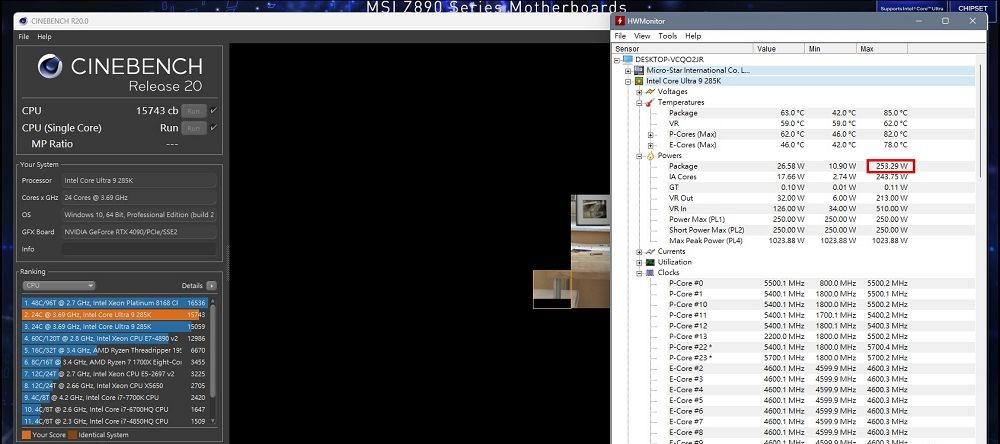This screenshot has width=1000, height=444.
Task: Select the E-Core #2 clock row
Action: [795, 369]
